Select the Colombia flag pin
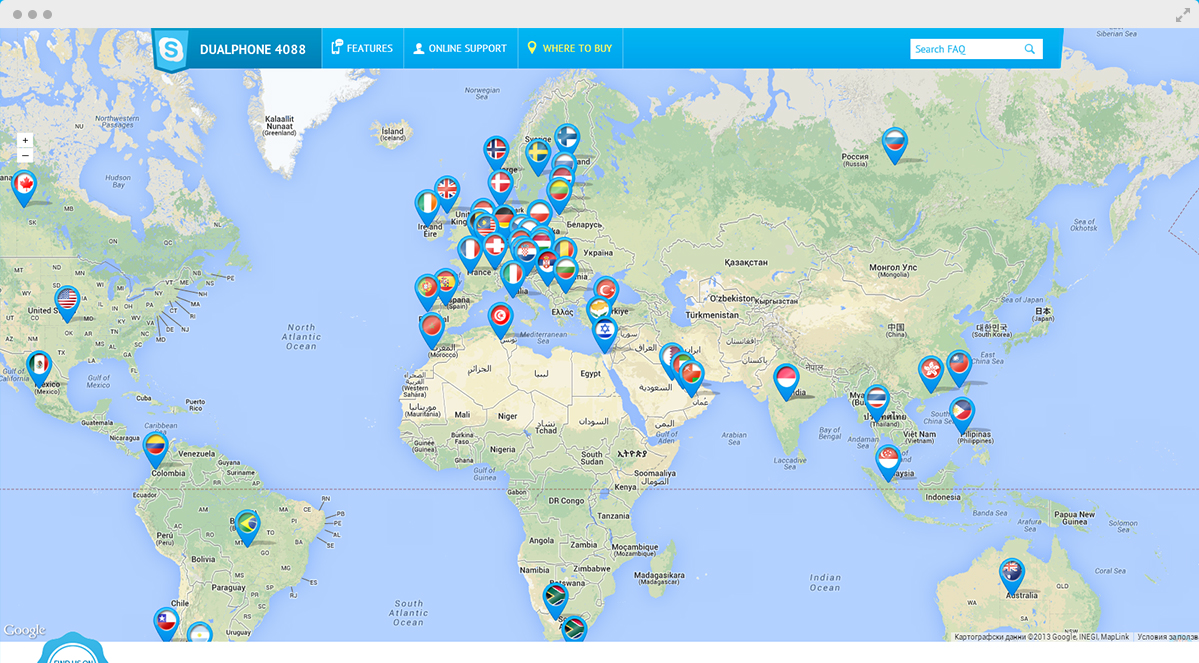The width and height of the screenshot is (1199, 663). click(155, 449)
